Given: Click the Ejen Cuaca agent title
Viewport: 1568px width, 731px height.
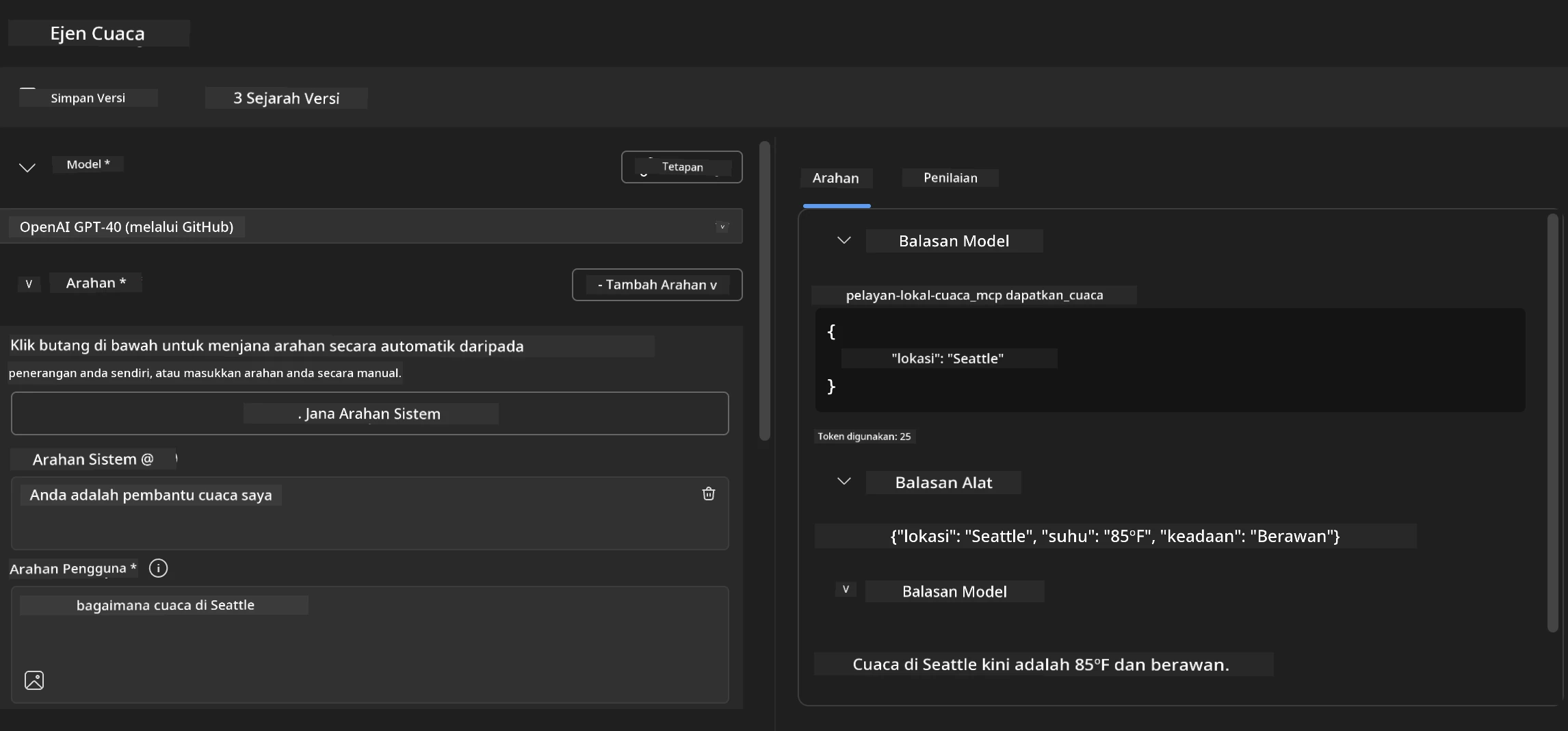Looking at the screenshot, I should (98, 34).
